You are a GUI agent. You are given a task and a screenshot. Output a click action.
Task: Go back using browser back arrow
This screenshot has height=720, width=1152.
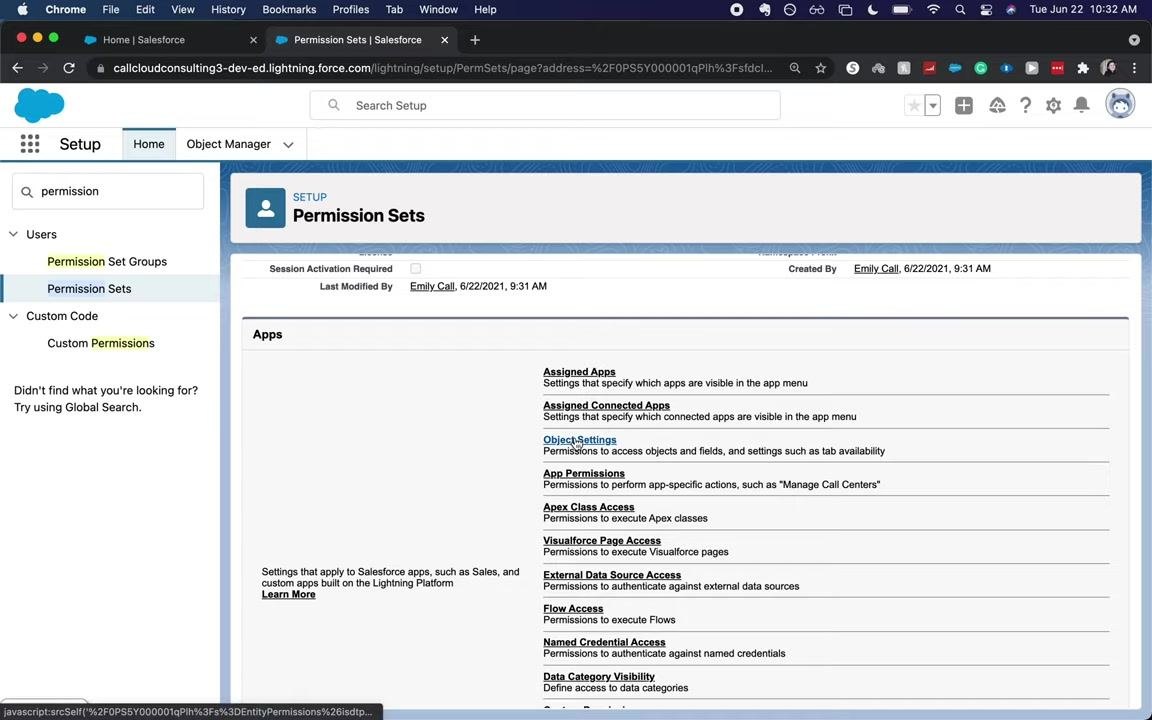18,68
